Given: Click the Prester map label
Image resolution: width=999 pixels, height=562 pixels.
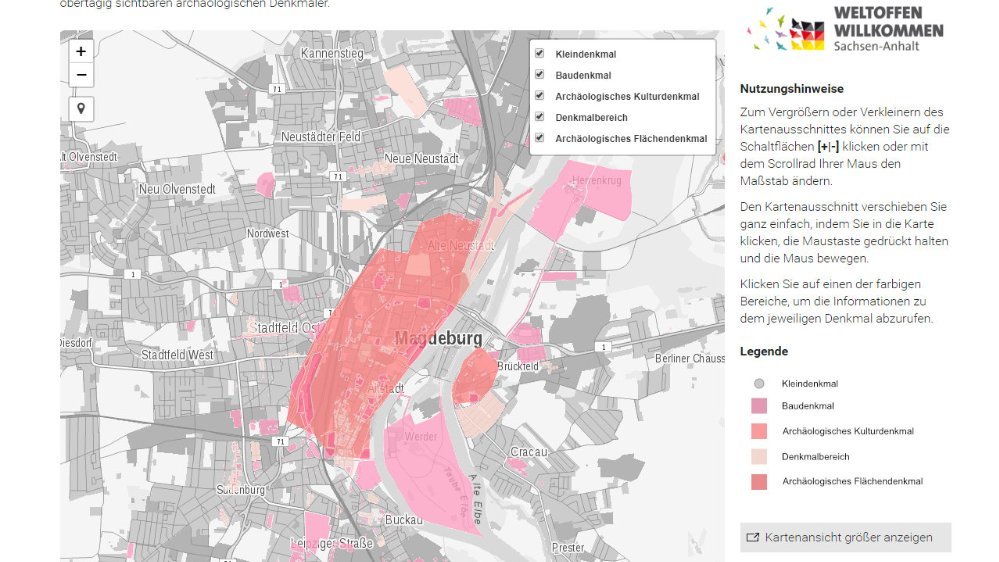Looking at the screenshot, I should coord(568,548).
